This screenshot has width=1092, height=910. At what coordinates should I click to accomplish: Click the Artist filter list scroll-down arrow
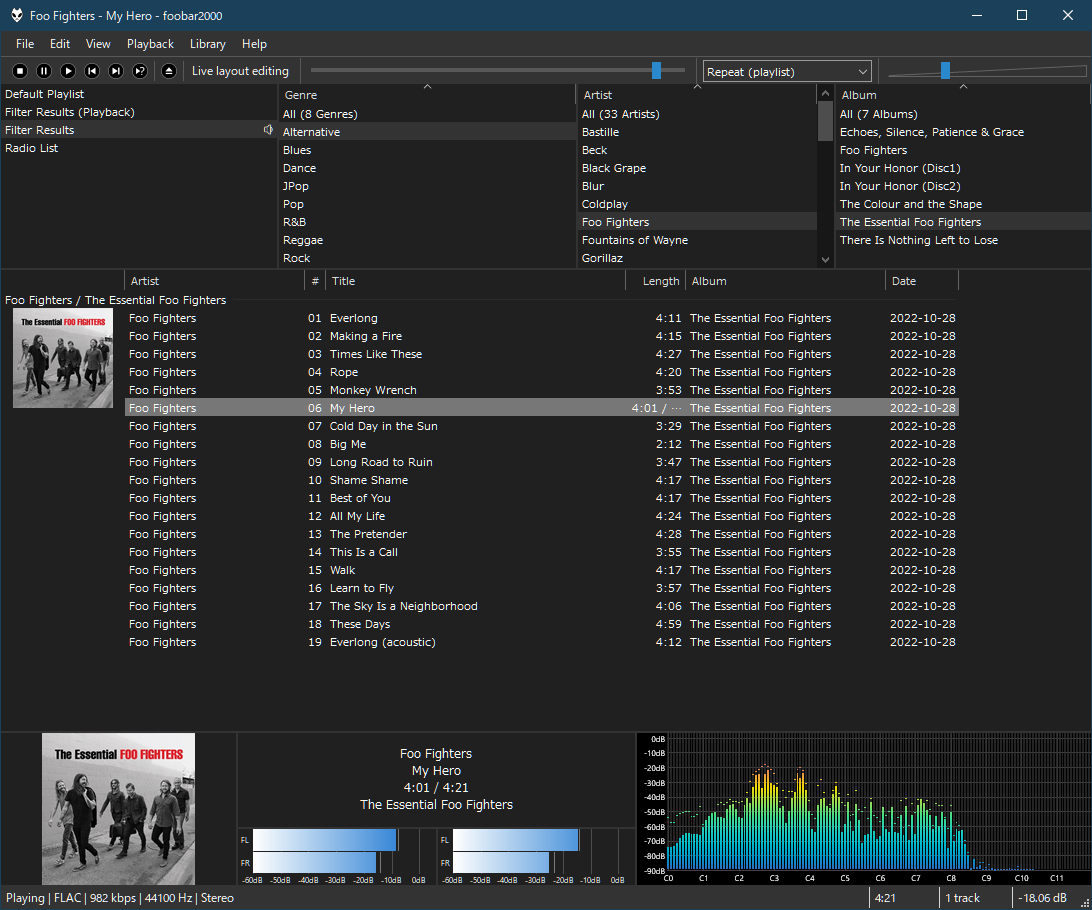coord(825,260)
